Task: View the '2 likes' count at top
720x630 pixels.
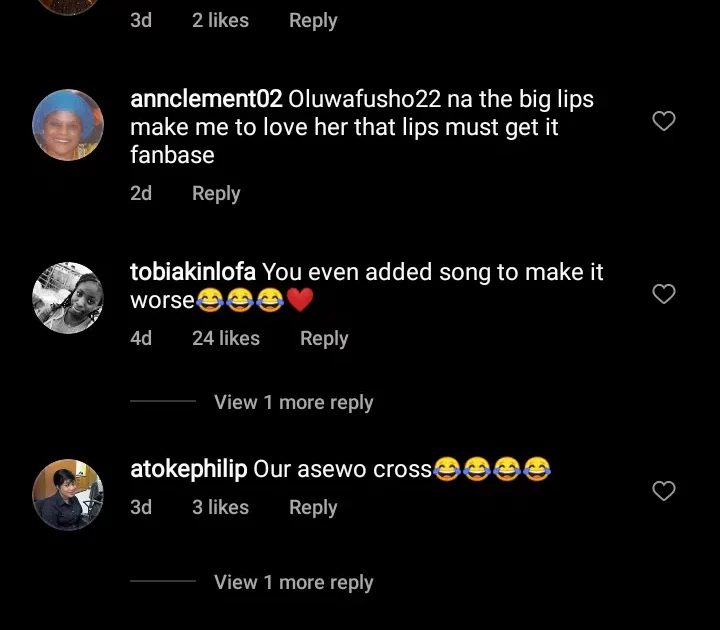Action: coord(220,20)
